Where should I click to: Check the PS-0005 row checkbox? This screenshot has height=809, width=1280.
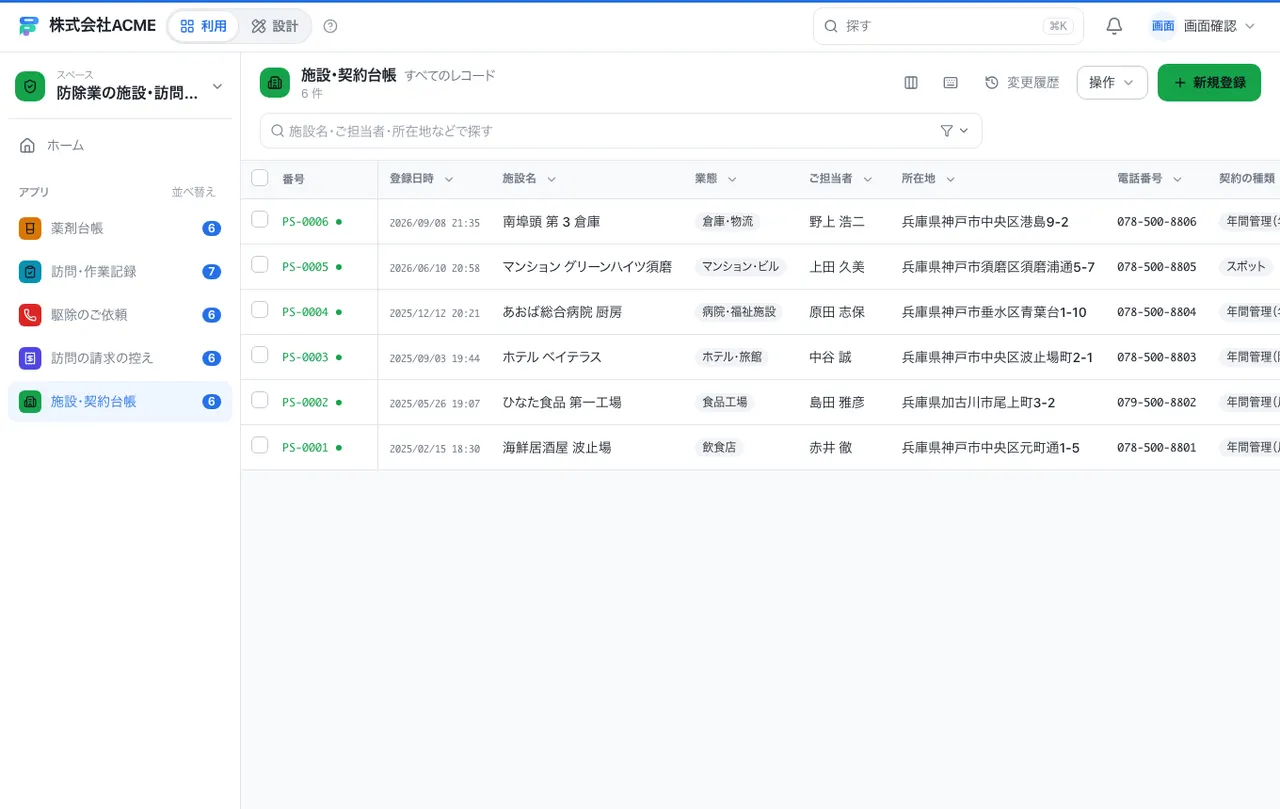[260, 264]
